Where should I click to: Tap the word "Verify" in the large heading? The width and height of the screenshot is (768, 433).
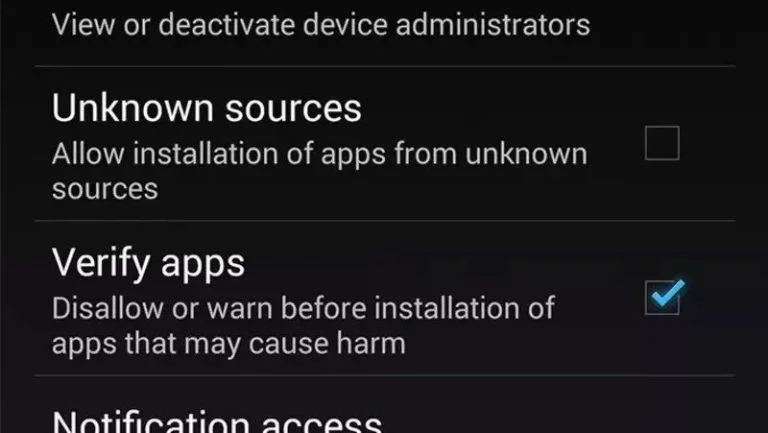click(x=100, y=265)
